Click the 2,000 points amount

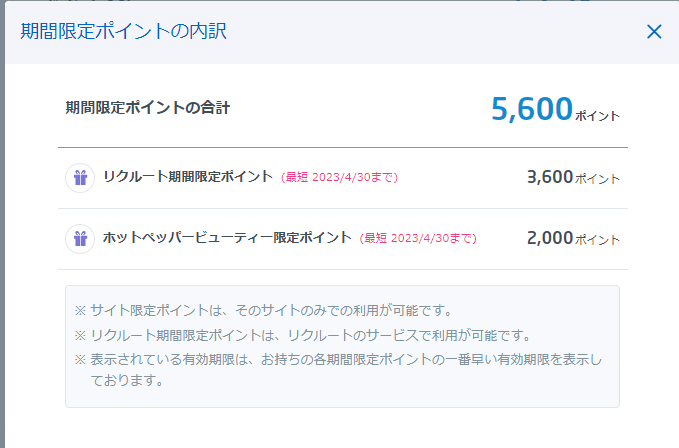click(x=549, y=238)
